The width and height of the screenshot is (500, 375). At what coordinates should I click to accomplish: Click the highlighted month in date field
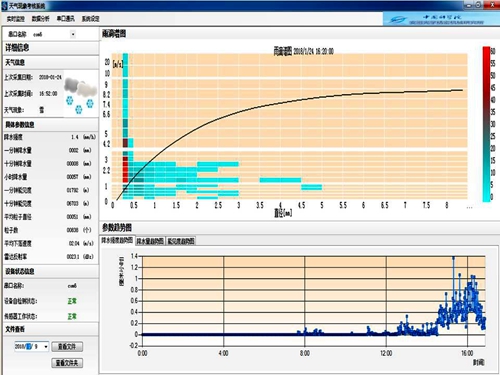(29, 347)
